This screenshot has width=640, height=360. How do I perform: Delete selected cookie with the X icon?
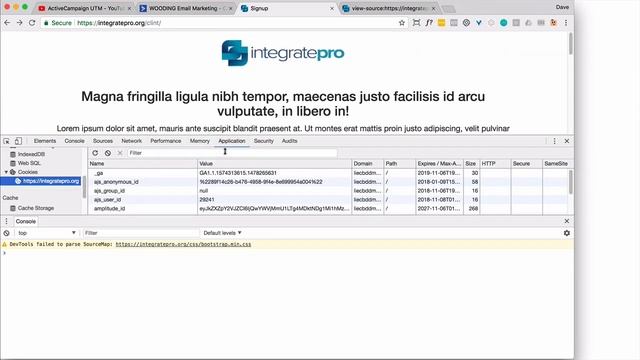tap(120, 153)
